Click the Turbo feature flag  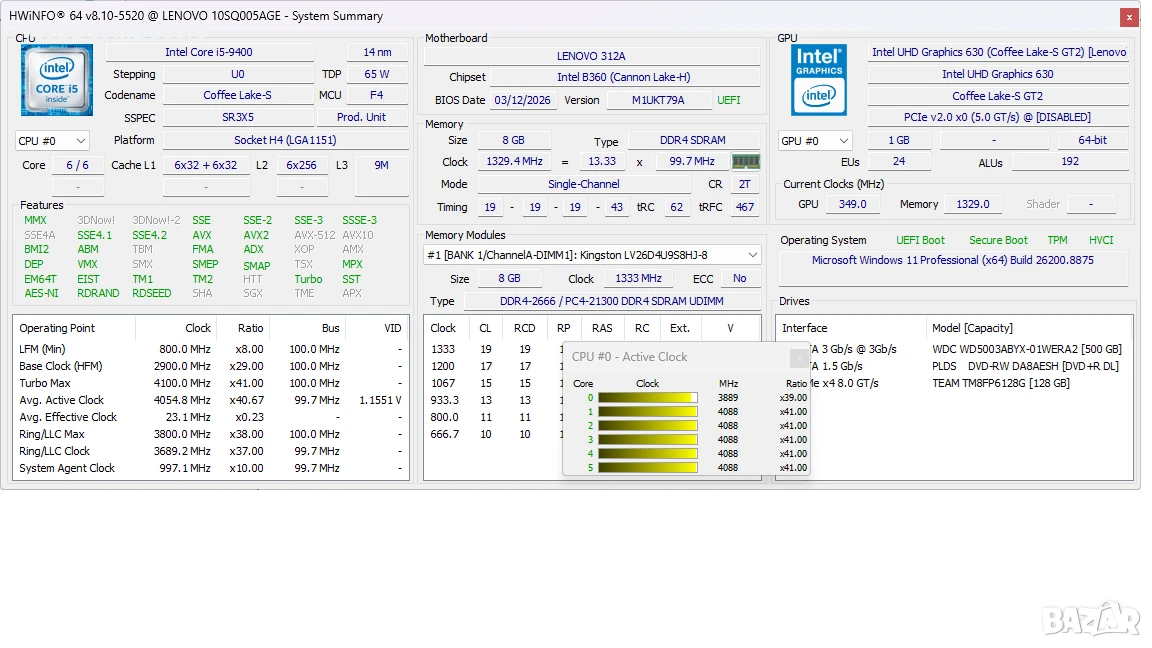(308, 279)
